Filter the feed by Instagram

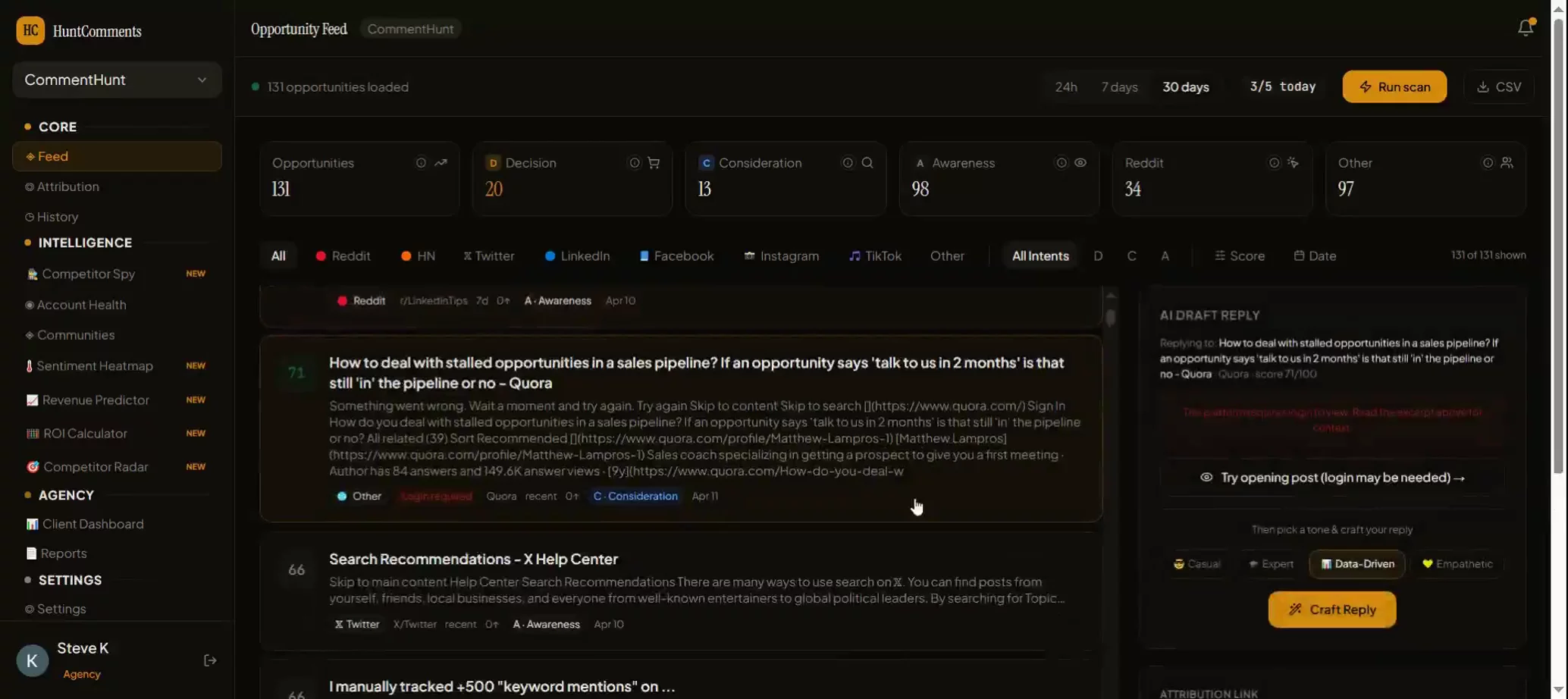pyautogui.click(x=781, y=256)
